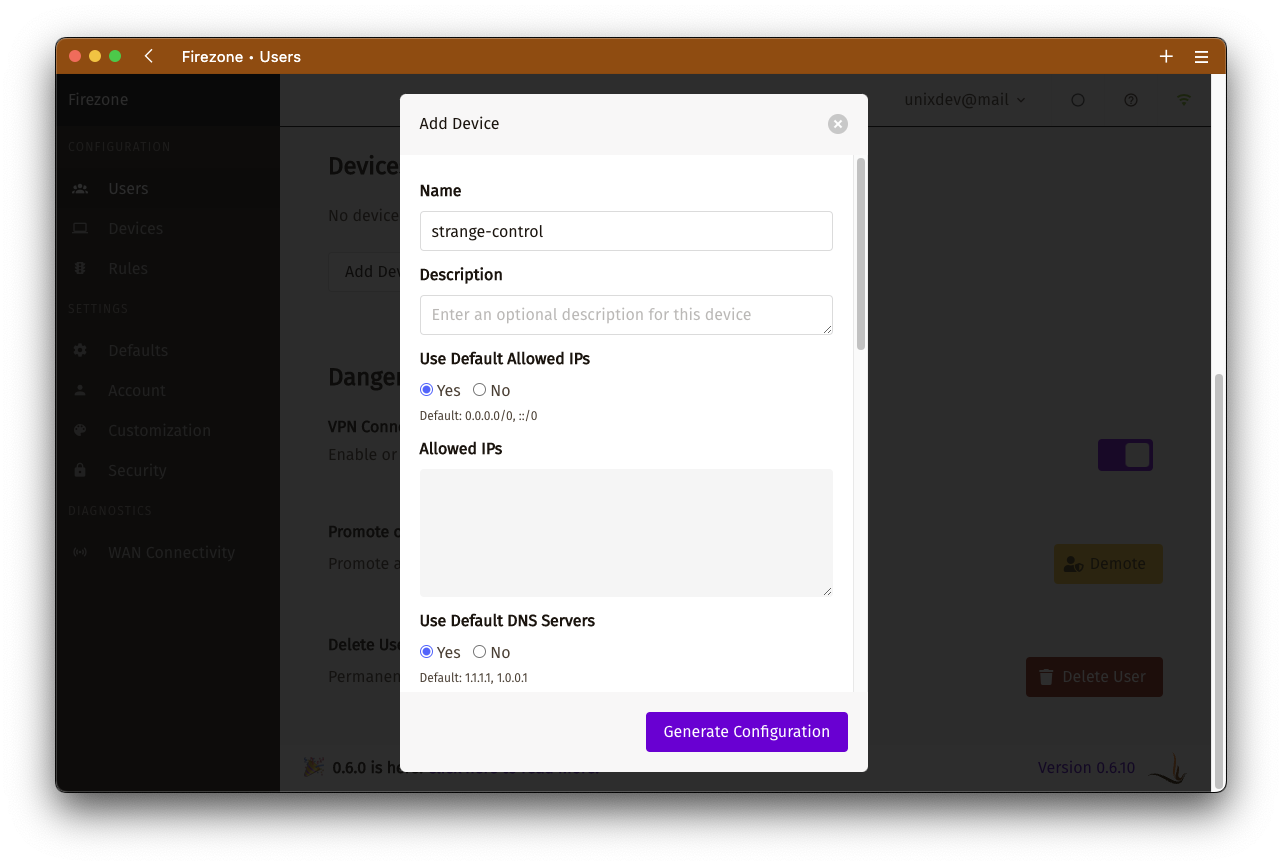Focus the Description text area

coord(626,315)
